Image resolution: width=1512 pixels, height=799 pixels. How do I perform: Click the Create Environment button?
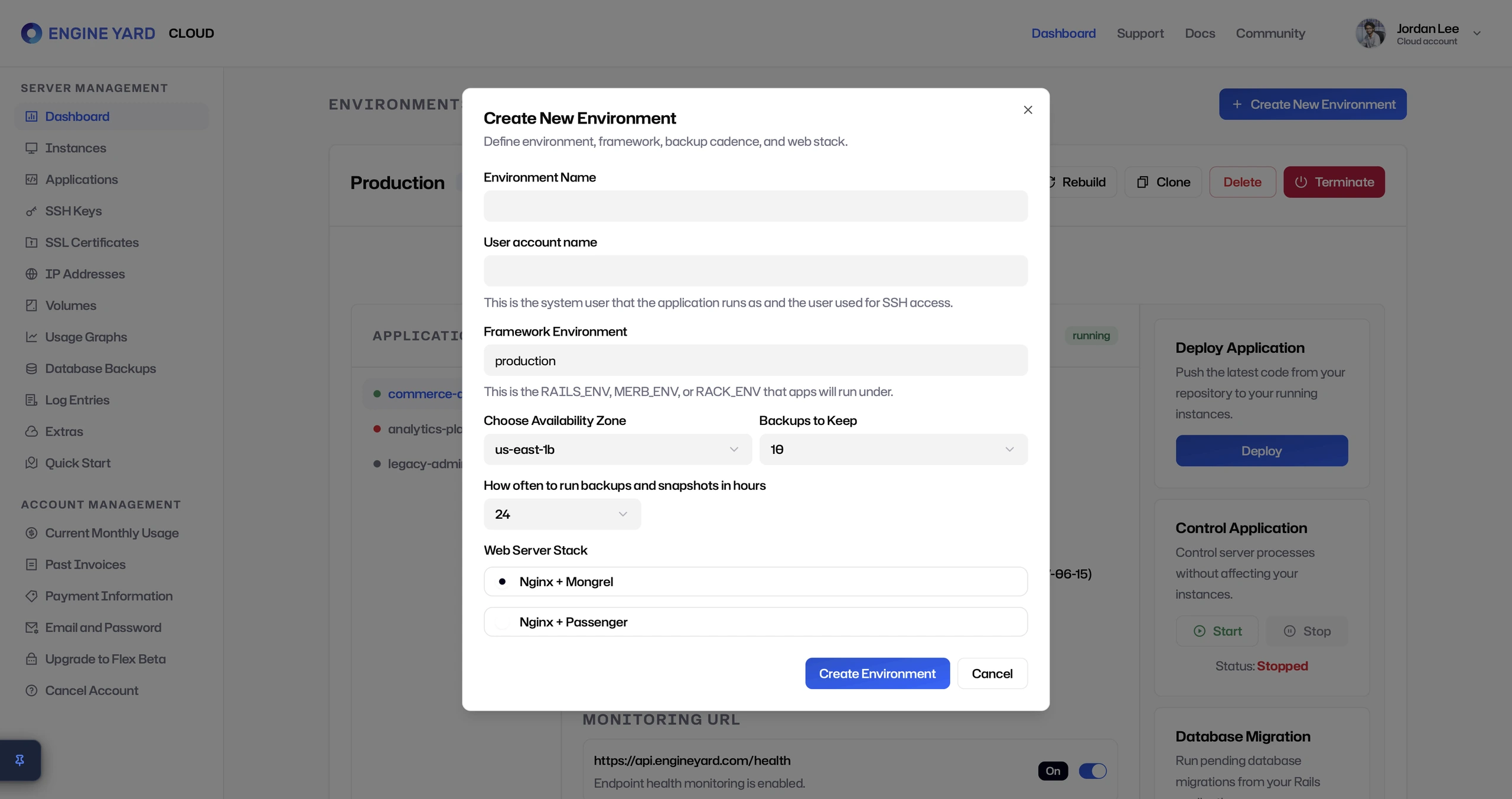click(x=877, y=673)
